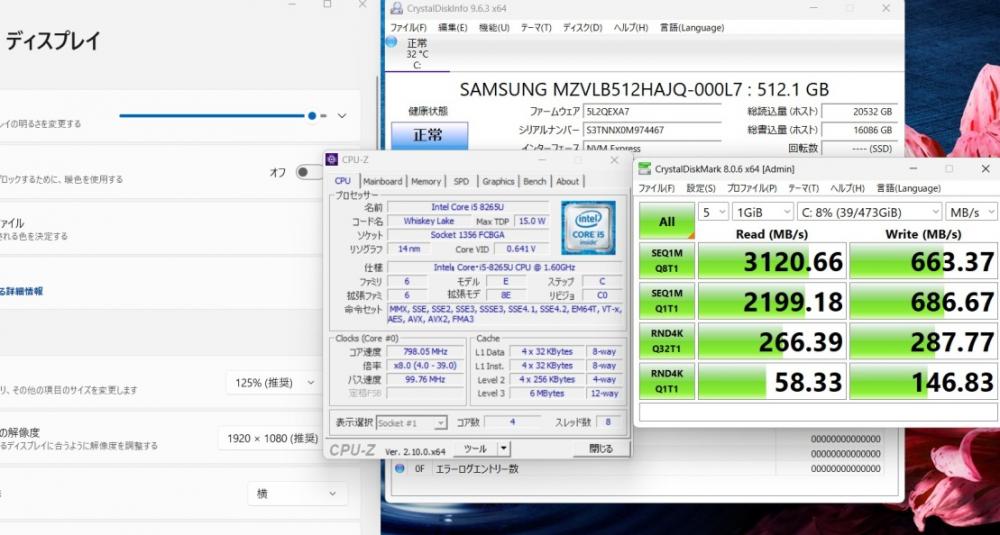Click the core speed value 798.05 MHz
The image size is (1000, 535).
(x=425, y=352)
